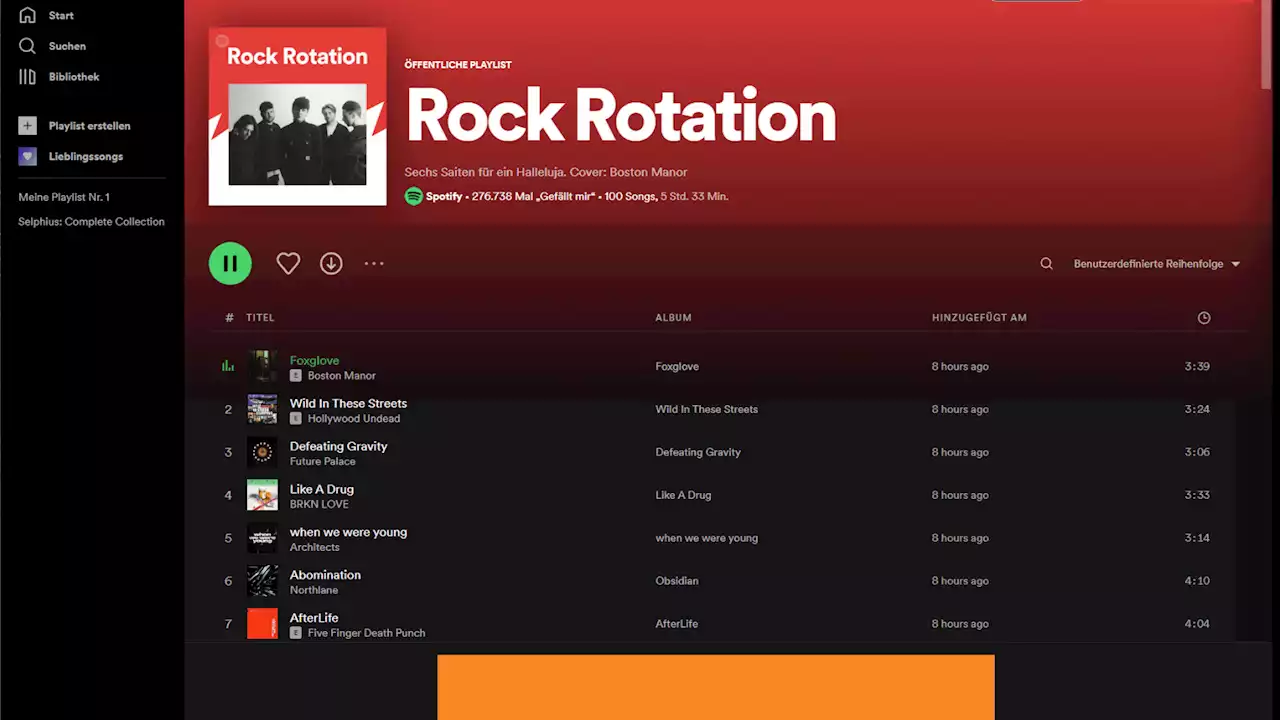The height and width of the screenshot is (720, 1280).
Task: Click the Abomination cover thumbnail
Action: [x=262, y=581]
